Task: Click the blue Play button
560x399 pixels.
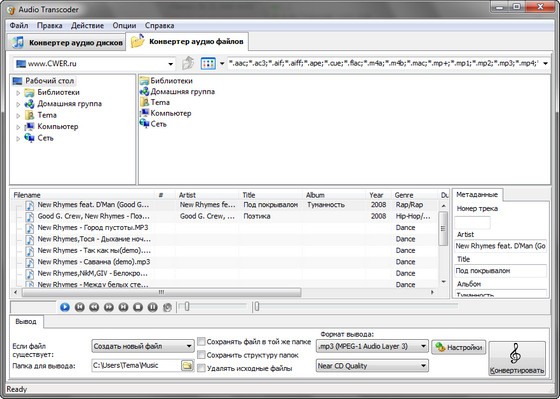Action: tap(65, 307)
